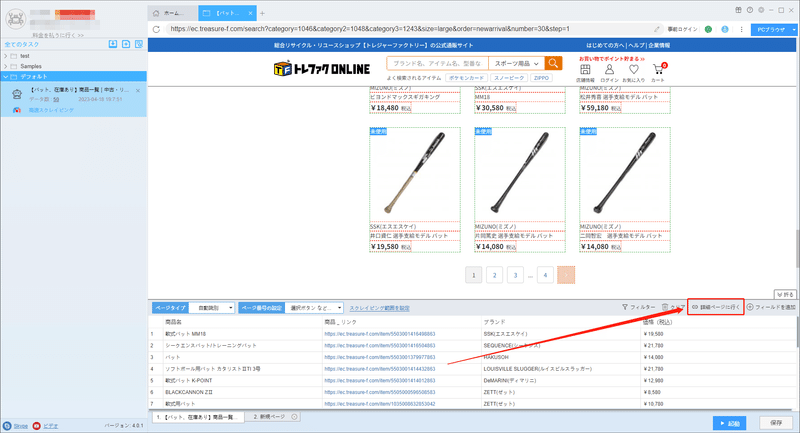This screenshot has height=433, width=800.
Task: Click the import task icon next to 全てのタスク
Action: (x=113, y=44)
